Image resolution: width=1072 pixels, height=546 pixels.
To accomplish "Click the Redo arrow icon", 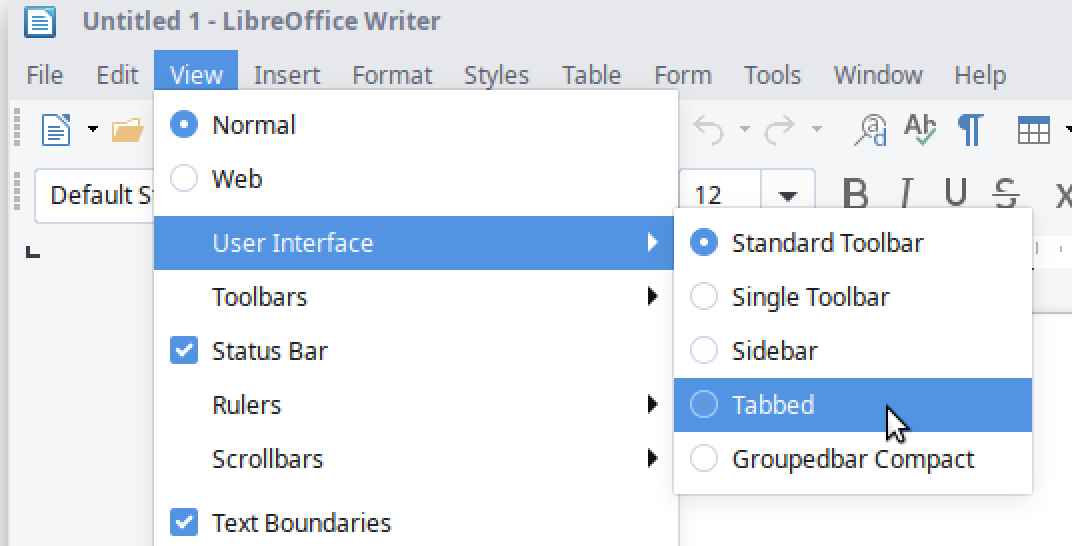I will 779,130.
